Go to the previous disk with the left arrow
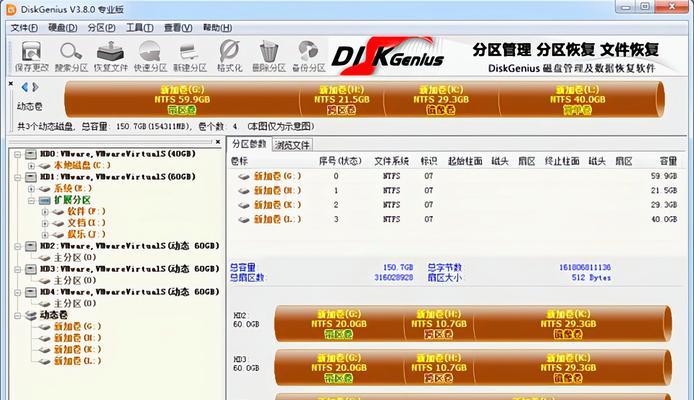Viewport: 694px width, 400px height. pyautogui.click(x=25, y=87)
